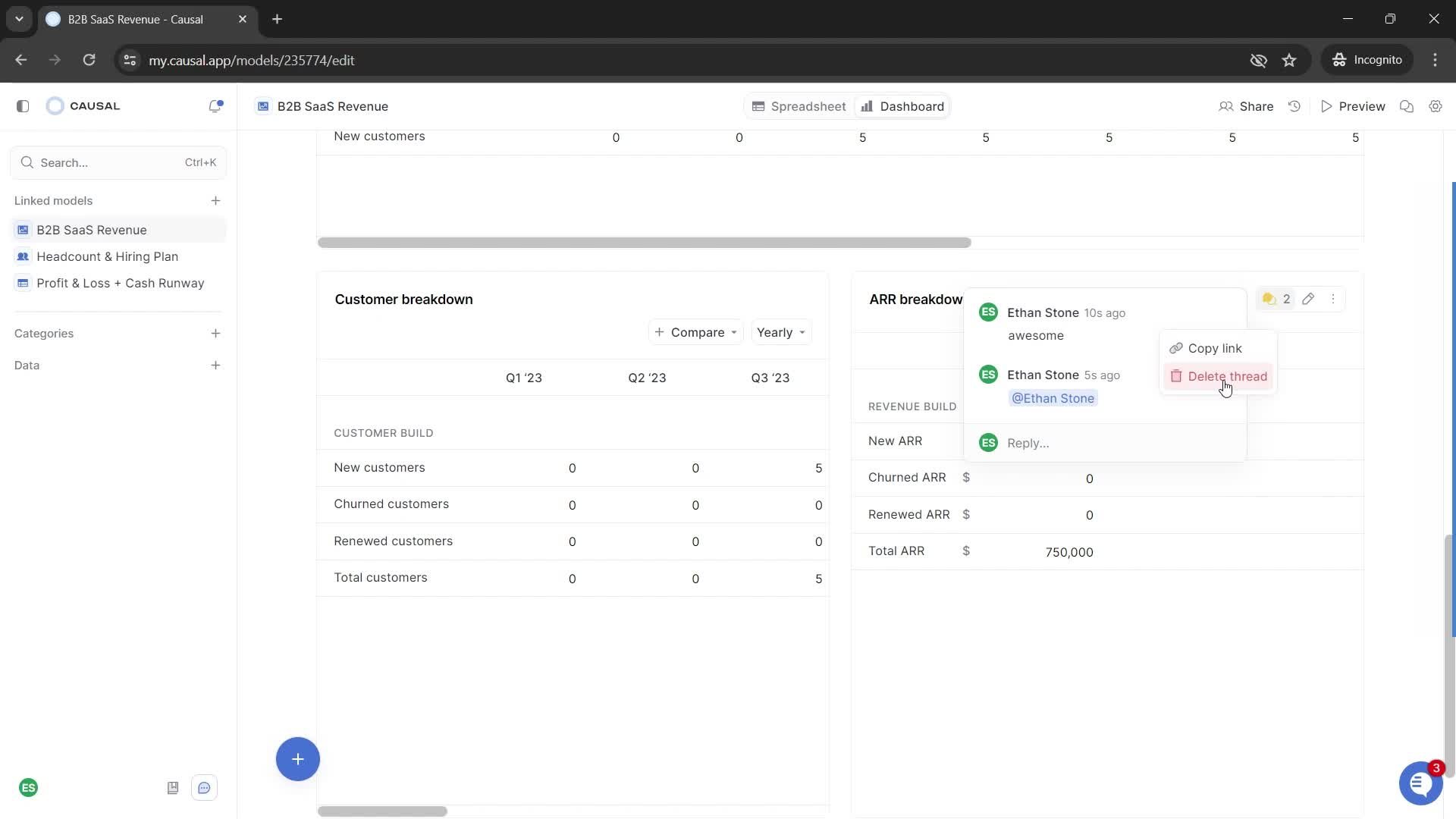1456x819 pixels.
Task: Click top table horizontal scrollbar
Action: [645, 243]
